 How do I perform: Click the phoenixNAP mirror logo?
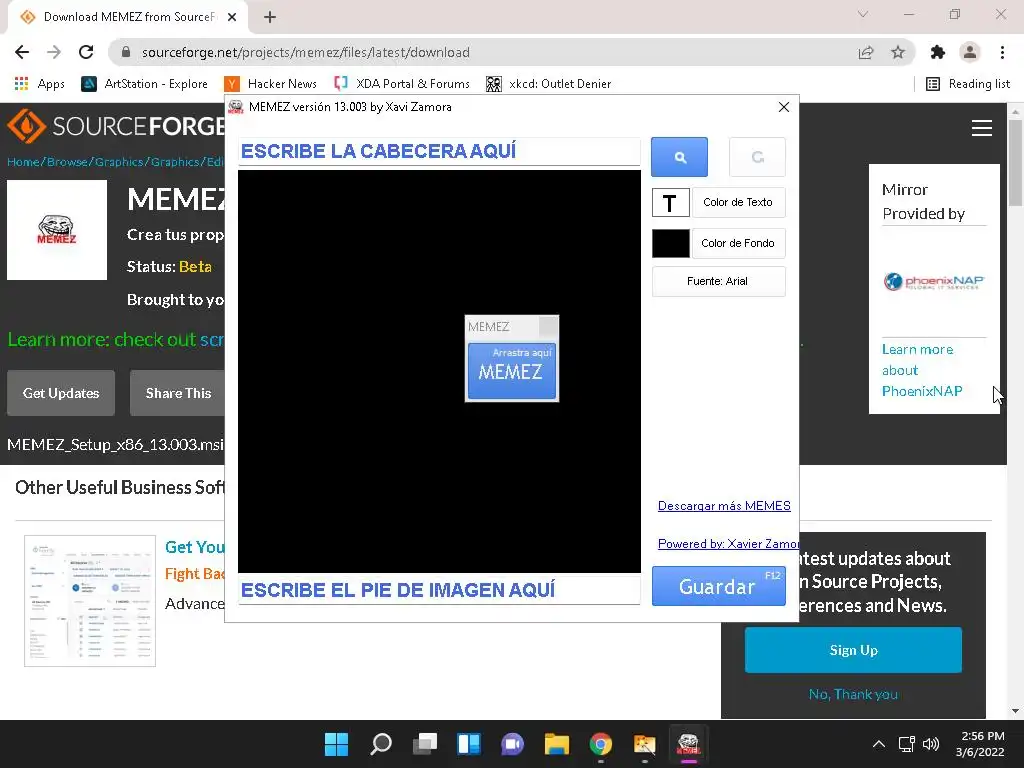(934, 281)
